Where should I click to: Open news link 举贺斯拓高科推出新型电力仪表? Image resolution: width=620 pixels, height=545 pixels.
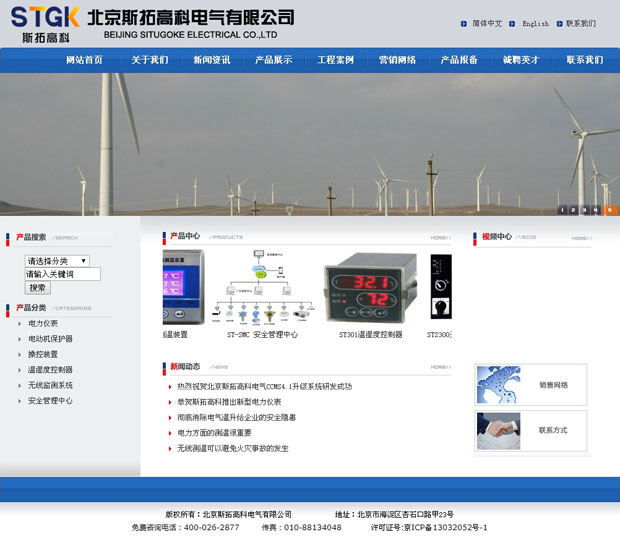point(229,402)
